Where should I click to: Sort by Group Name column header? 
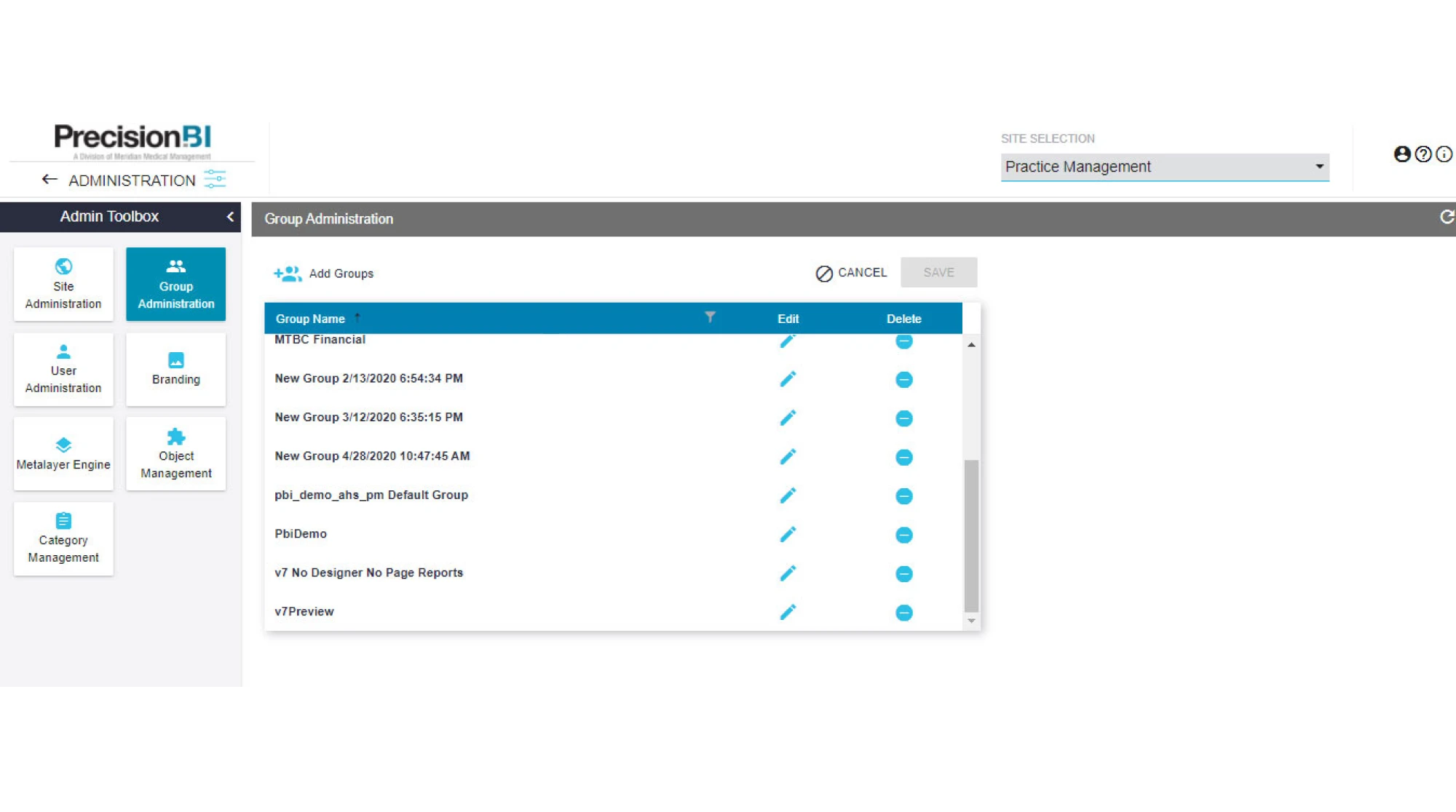[310, 319]
